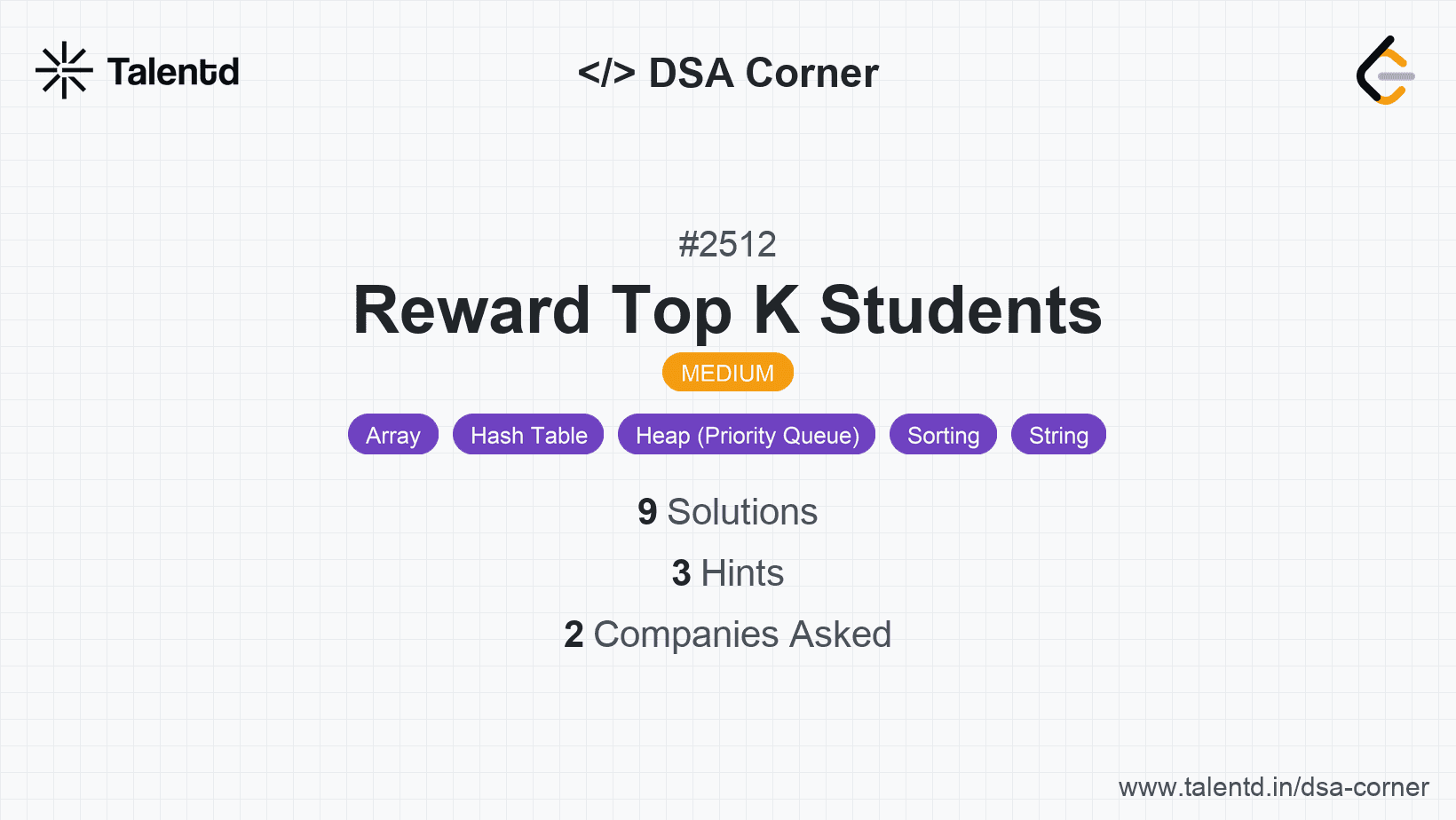Show the Hints label text
The image size is (1456, 820).
coord(742,573)
